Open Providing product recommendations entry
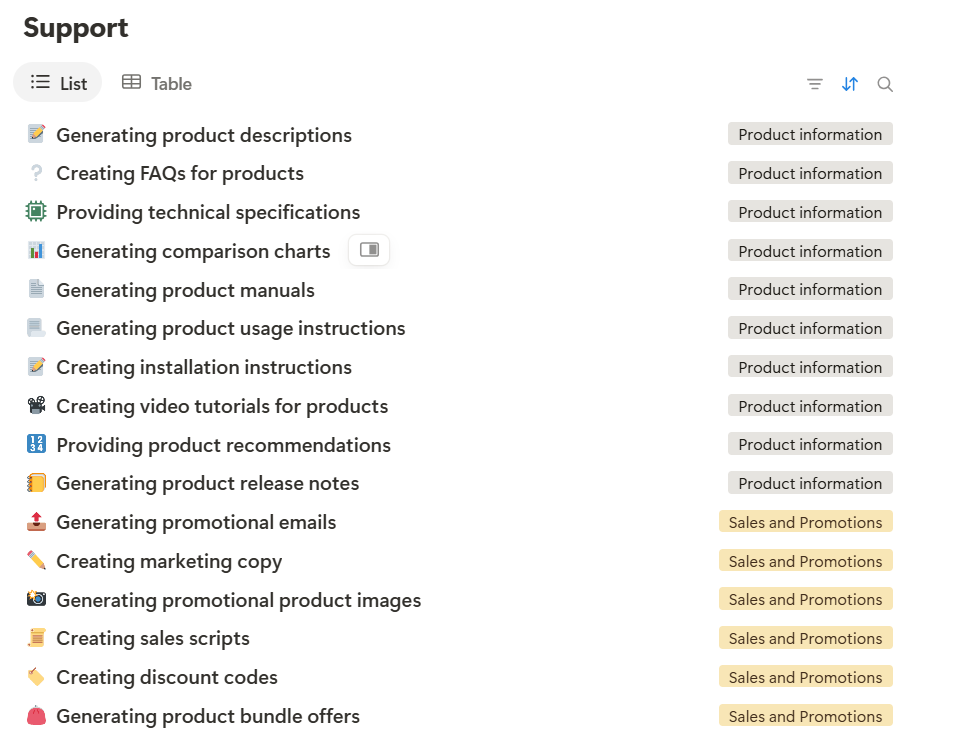Viewport: 967px width, 730px height. [x=223, y=445]
